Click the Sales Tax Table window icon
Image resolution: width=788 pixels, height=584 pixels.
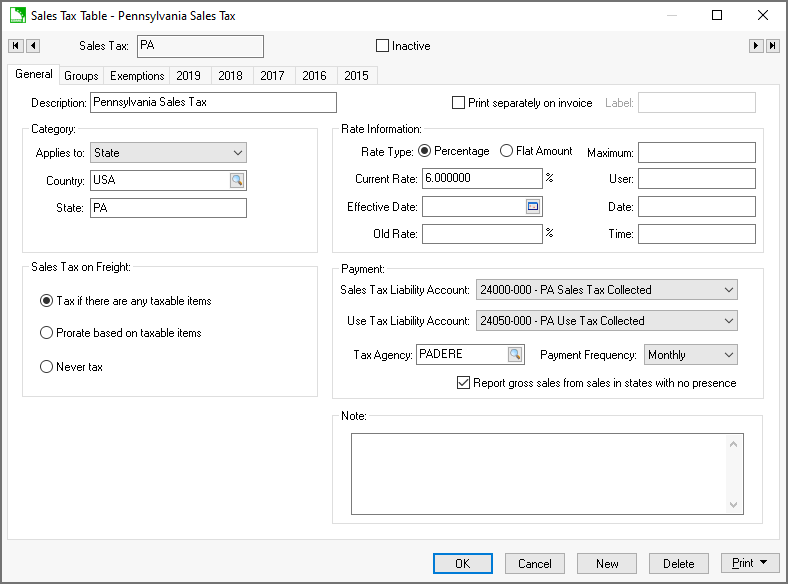17,16
